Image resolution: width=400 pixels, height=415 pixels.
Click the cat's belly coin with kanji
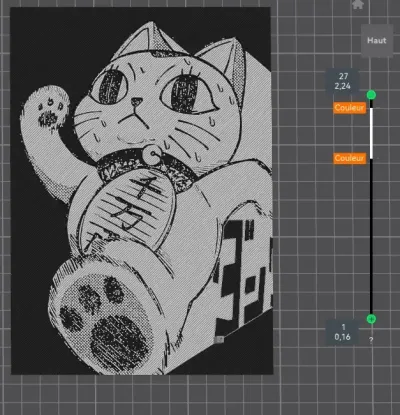128,208
